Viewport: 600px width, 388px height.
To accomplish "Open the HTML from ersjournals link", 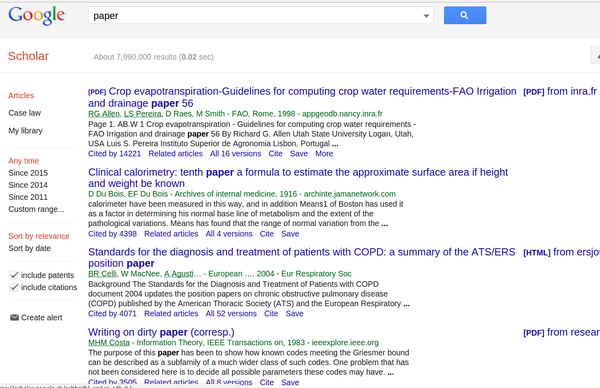I will tap(561, 252).
